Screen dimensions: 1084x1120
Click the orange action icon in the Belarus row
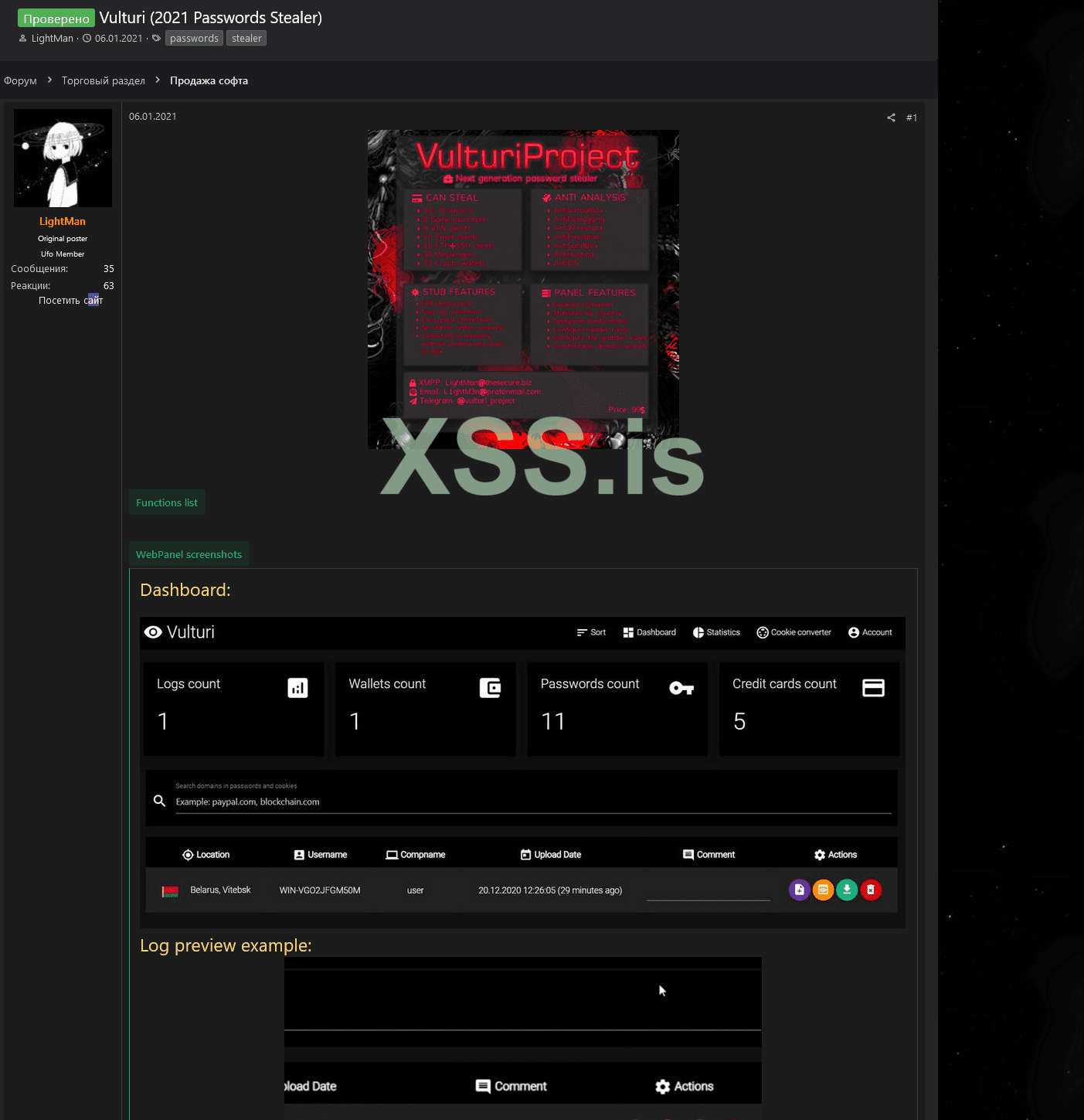823,890
